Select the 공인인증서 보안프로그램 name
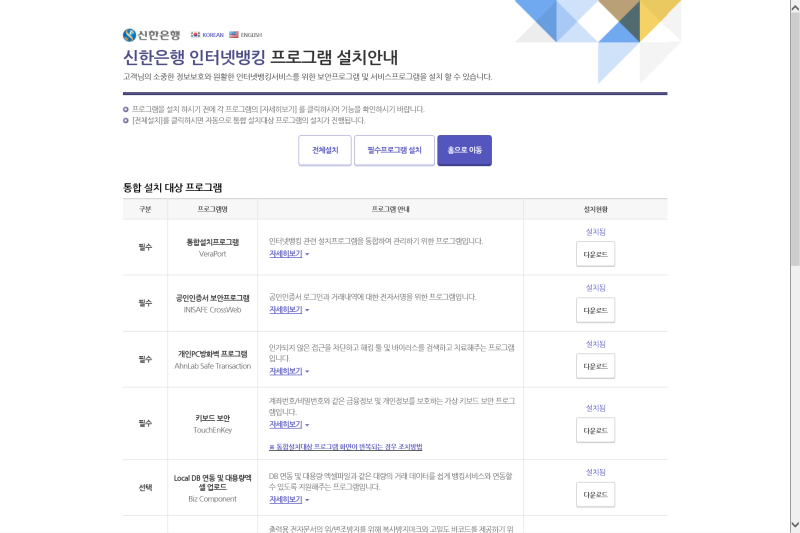800x533 pixels. pyautogui.click(x=212, y=298)
